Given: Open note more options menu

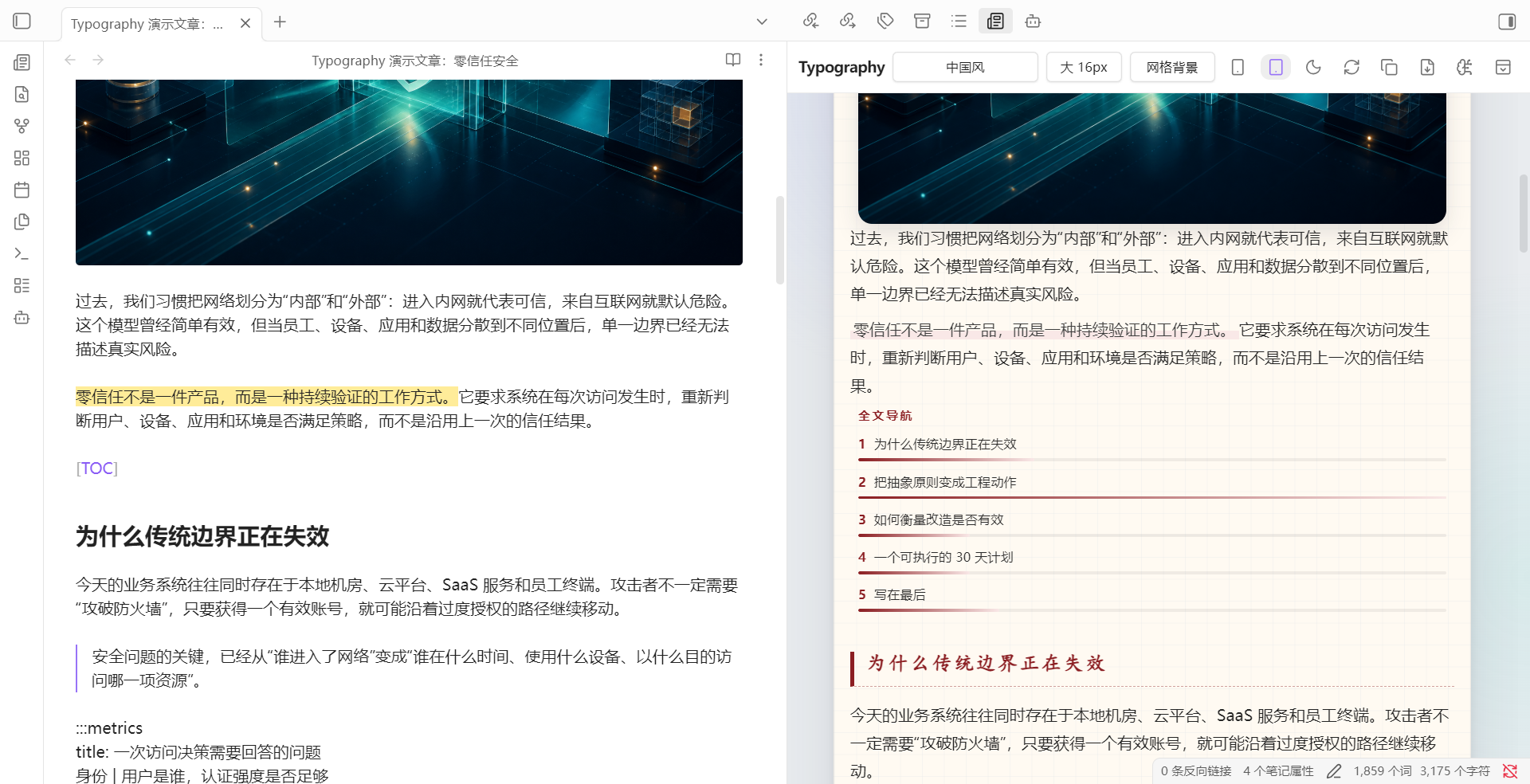Looking at the screenshot, I should pyautogui.click(x=761, y=60).
